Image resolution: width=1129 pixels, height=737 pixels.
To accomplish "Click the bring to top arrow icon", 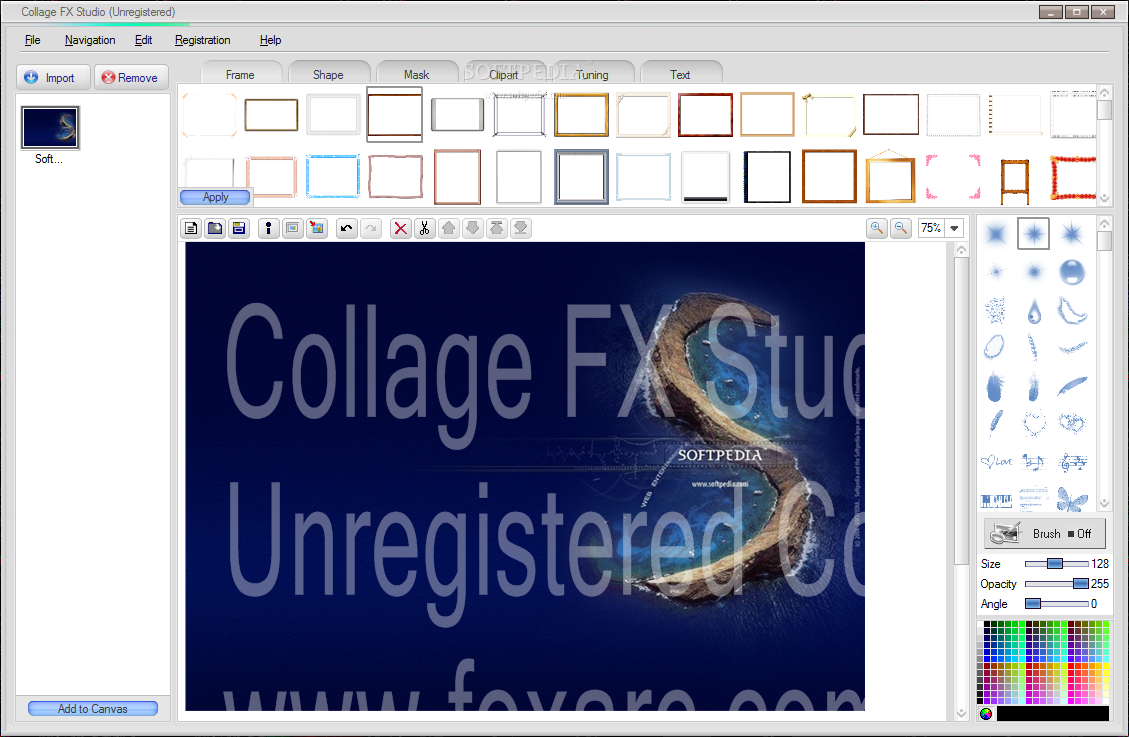I will pos(496,228).
